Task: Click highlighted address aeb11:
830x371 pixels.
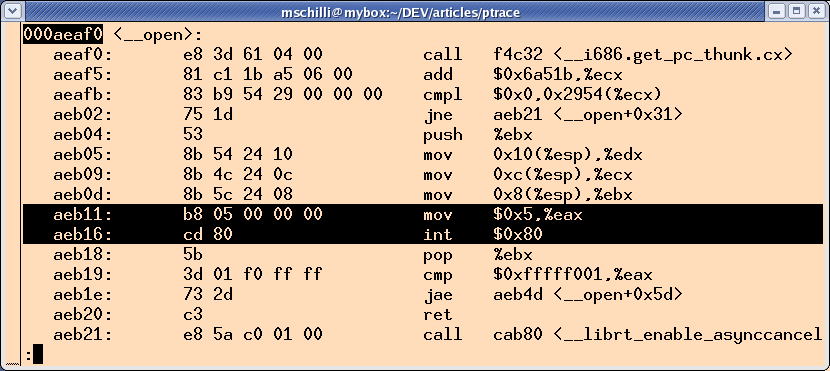Action: point(83,214)
